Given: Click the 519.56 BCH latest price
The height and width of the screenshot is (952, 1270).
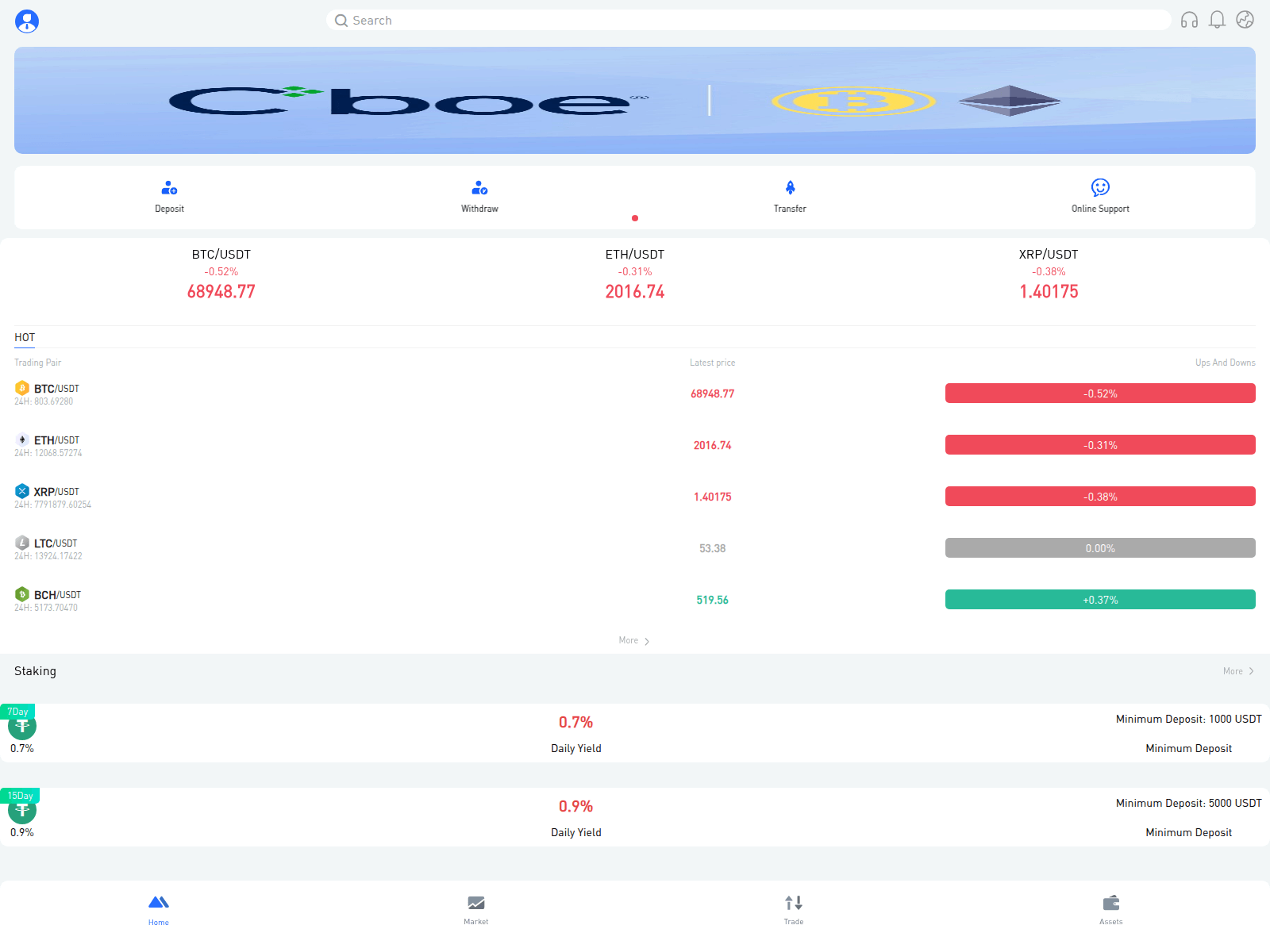Looking at the screenshot, I should [713, 601].
